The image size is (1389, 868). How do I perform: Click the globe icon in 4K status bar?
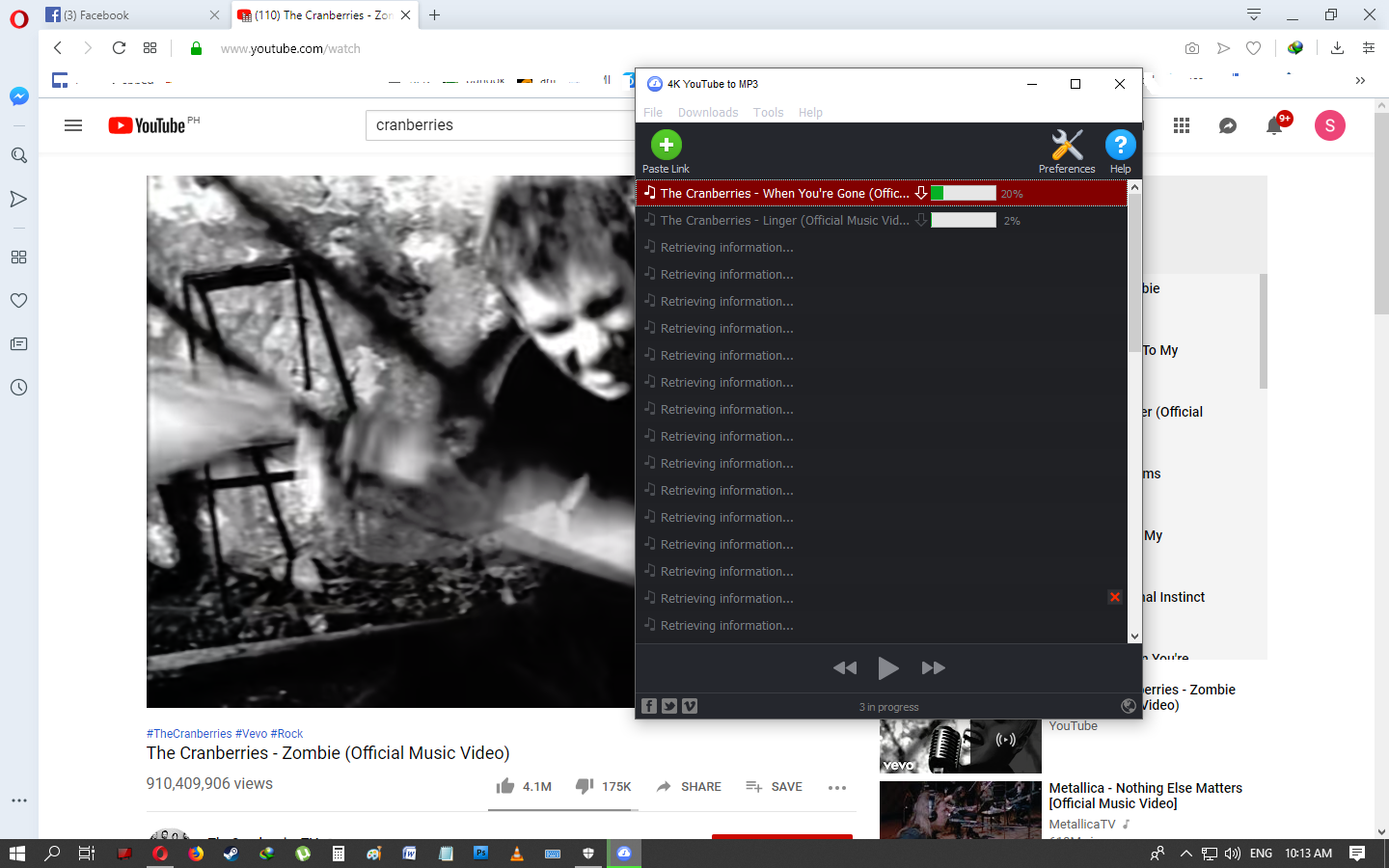tap(1129, 706)
